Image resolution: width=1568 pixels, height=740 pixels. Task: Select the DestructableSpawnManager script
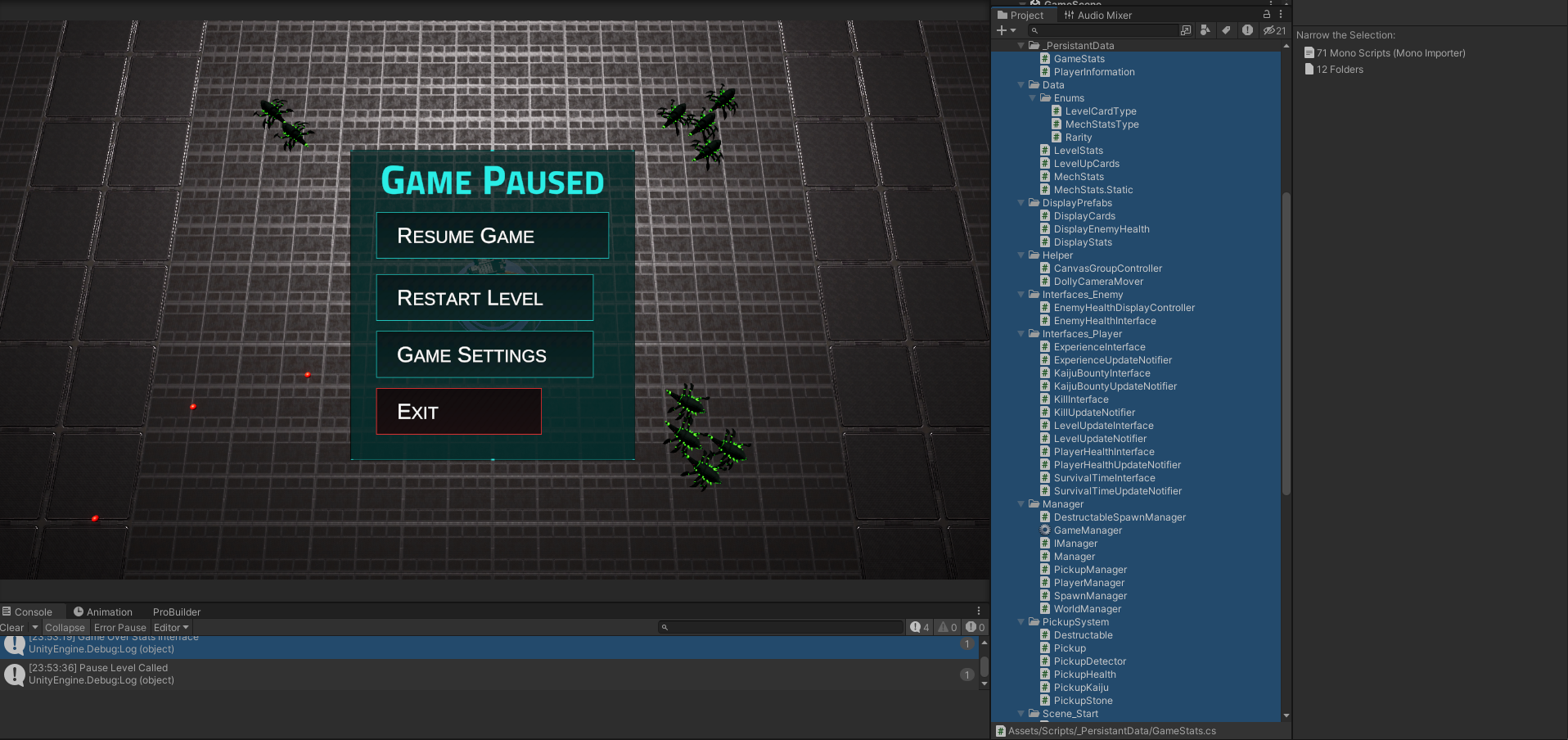1120,517
